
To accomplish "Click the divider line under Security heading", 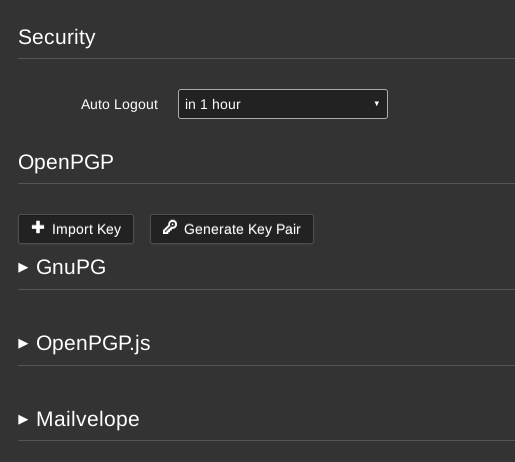I will (266, 58).
